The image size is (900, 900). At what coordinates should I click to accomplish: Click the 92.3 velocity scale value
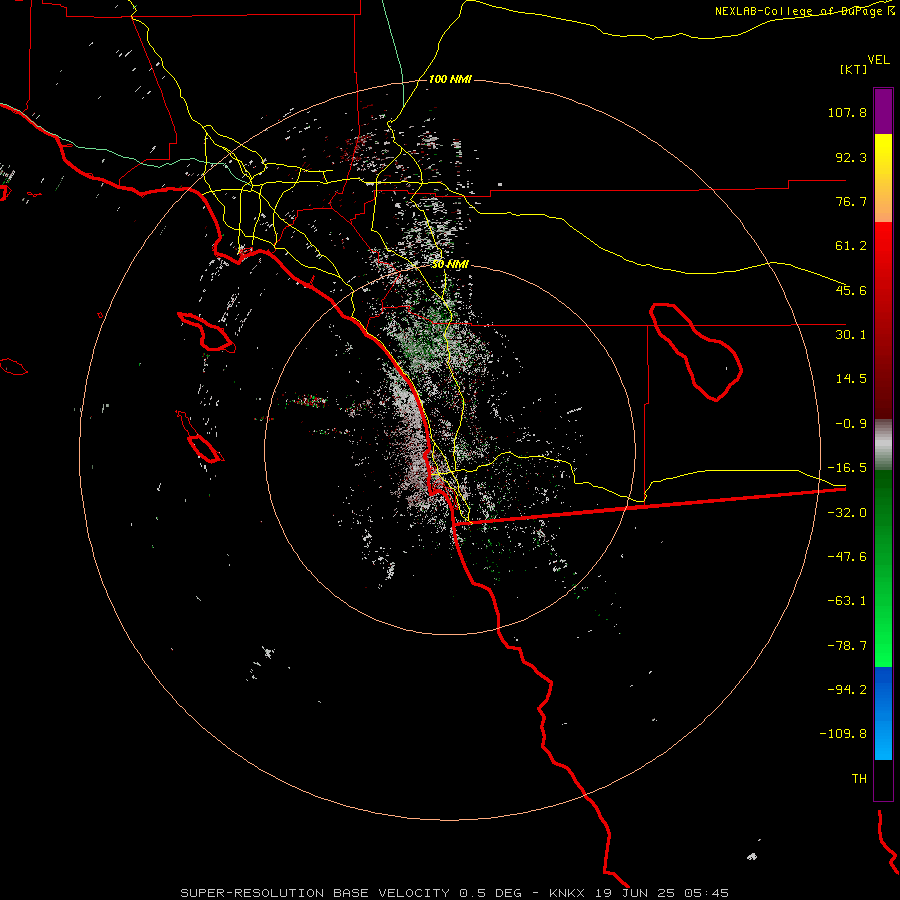pos(851,157)
